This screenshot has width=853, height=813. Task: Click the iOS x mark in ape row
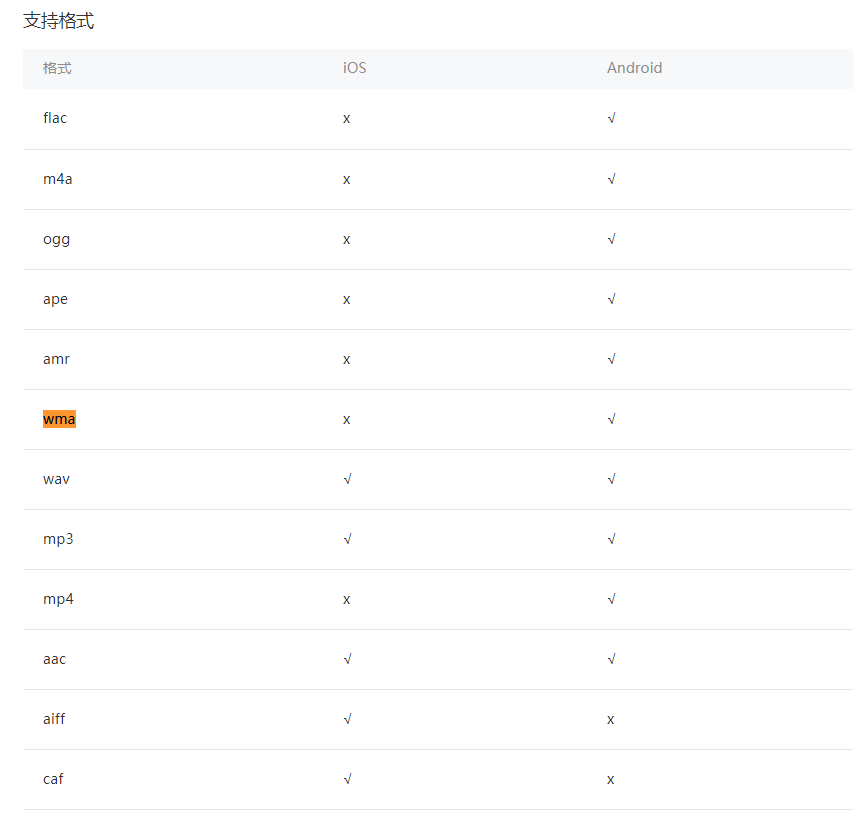coord(347,300)
